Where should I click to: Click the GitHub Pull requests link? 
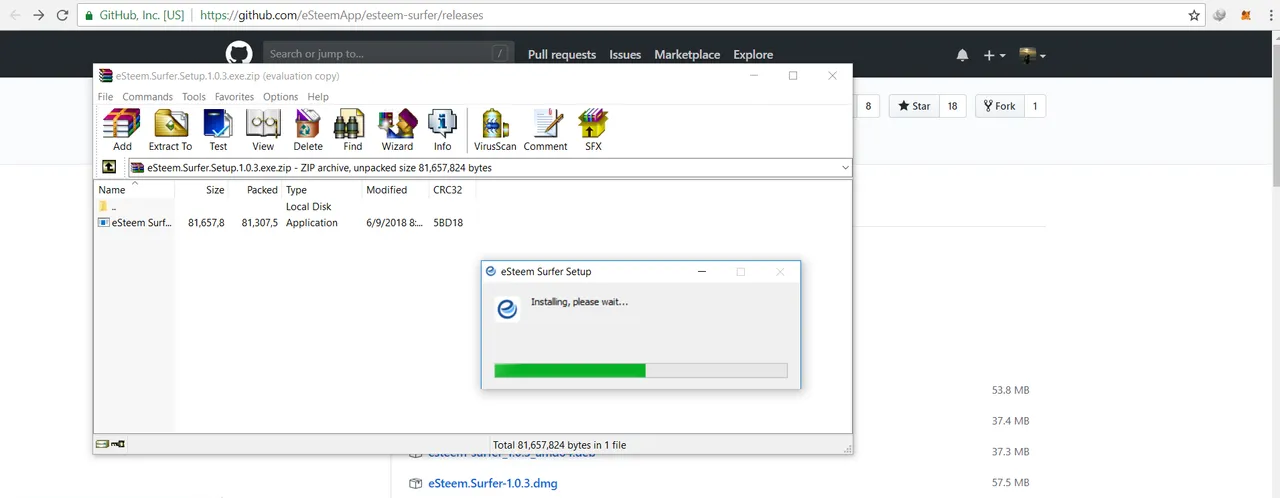[562, 55]
